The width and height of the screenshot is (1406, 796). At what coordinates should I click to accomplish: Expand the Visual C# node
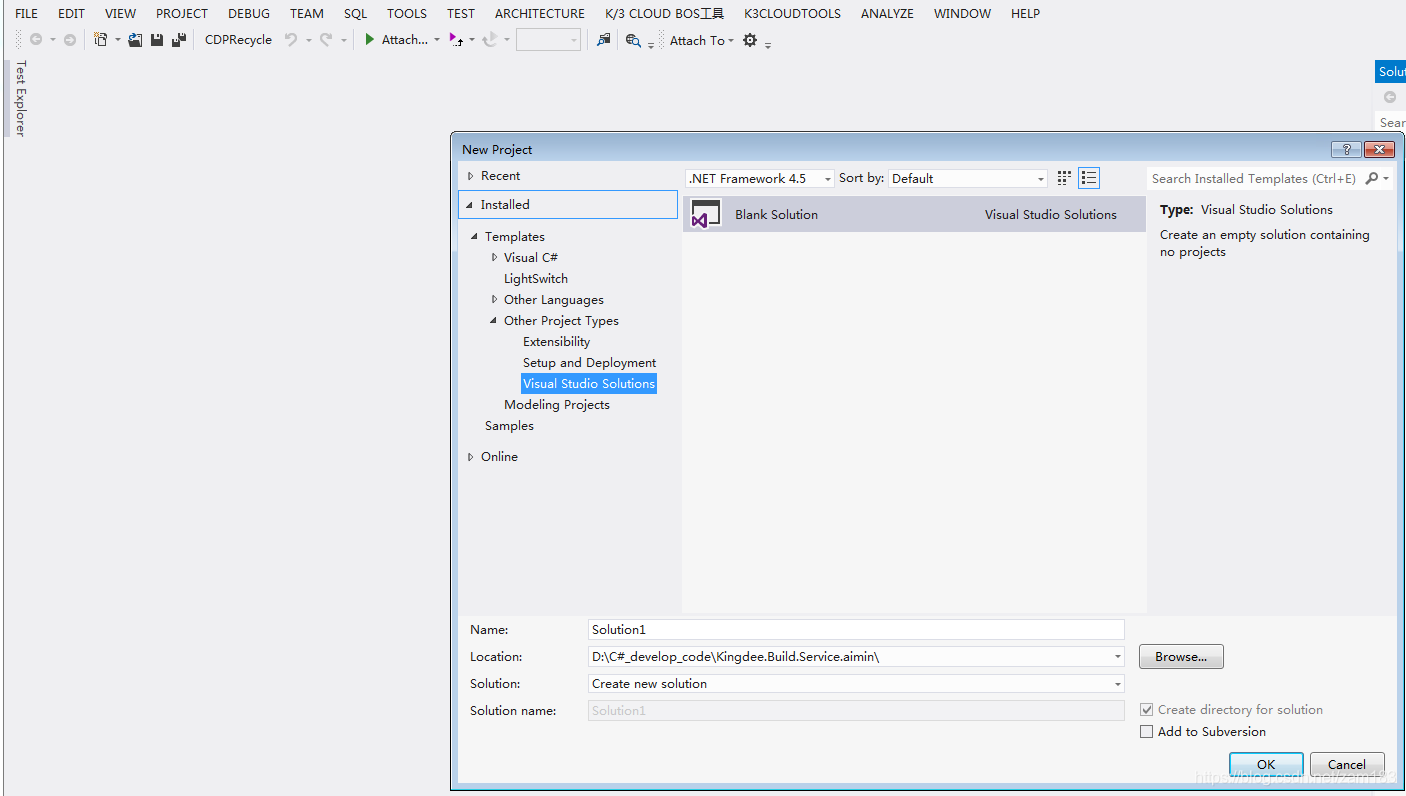click(x=494, y=258)
